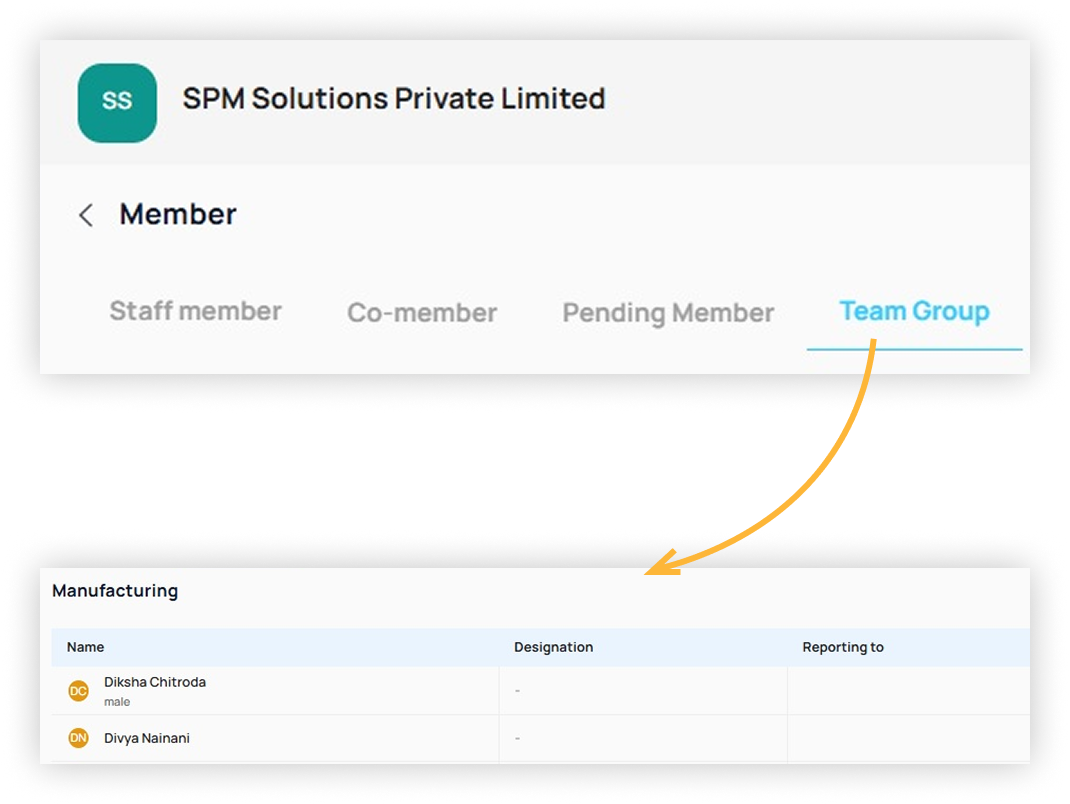Viewport: 1070px width, 804px height.
Task: Click the teal SS company logo
Action: tap(117, 102)
